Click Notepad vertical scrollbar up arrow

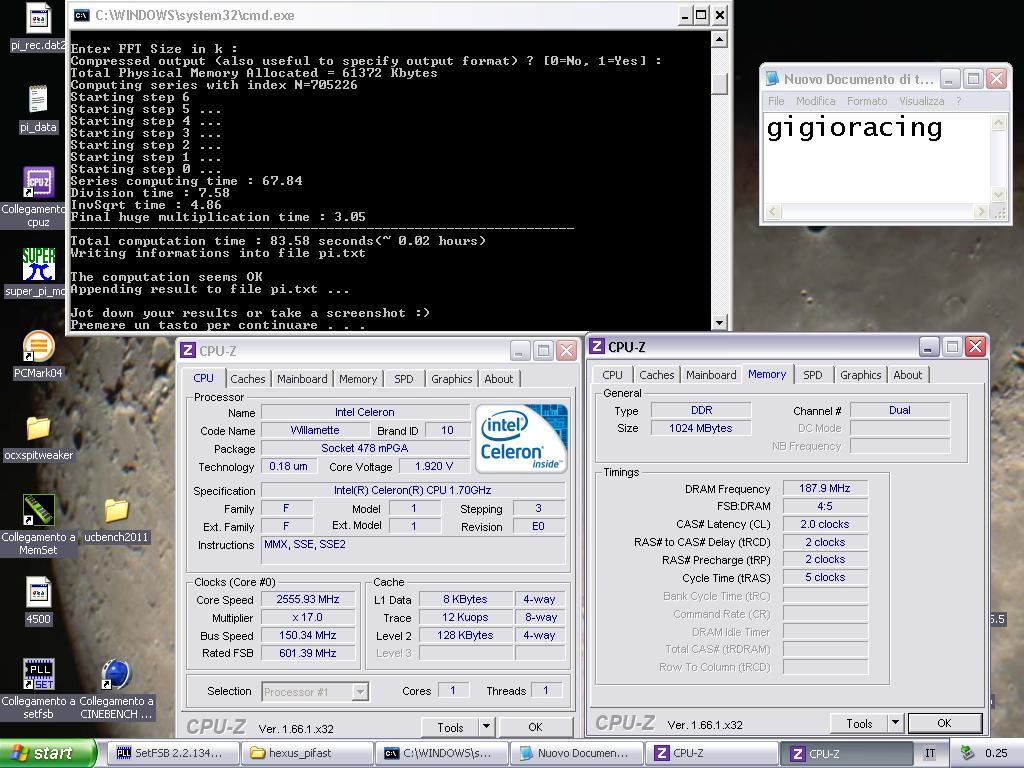click(998, 122)
